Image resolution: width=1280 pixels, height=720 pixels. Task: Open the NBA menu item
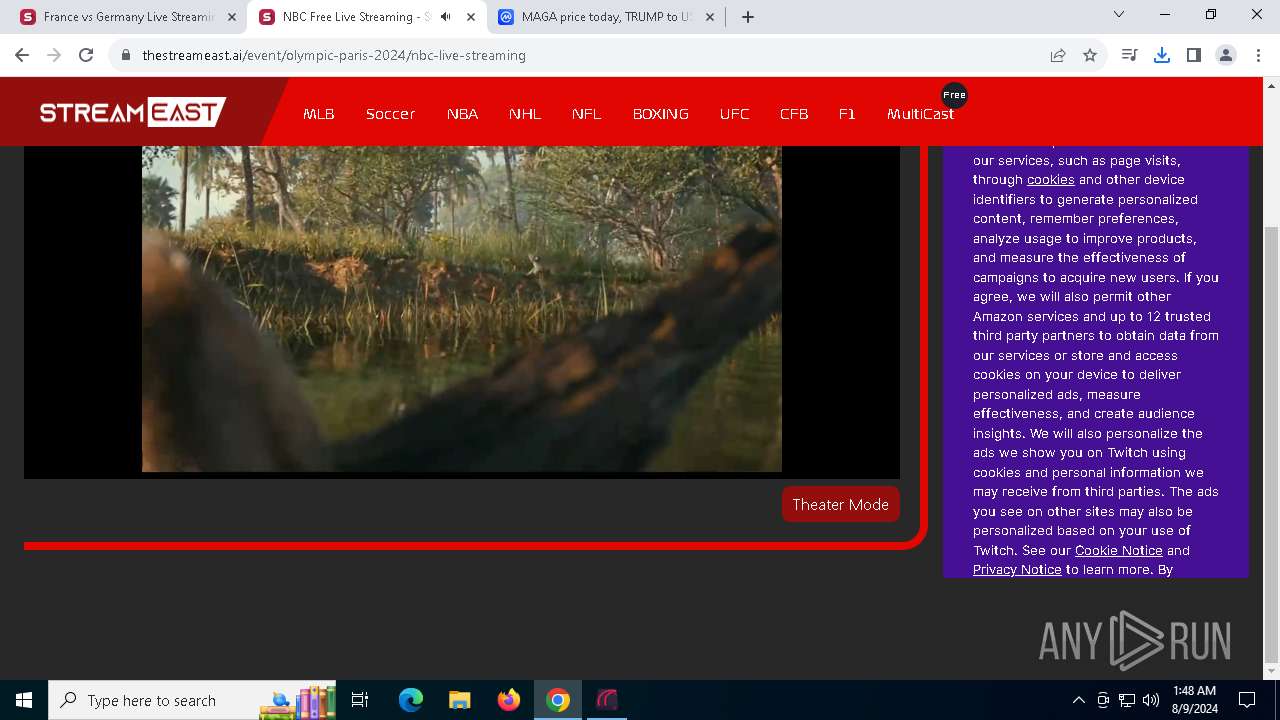click(462, 114)
